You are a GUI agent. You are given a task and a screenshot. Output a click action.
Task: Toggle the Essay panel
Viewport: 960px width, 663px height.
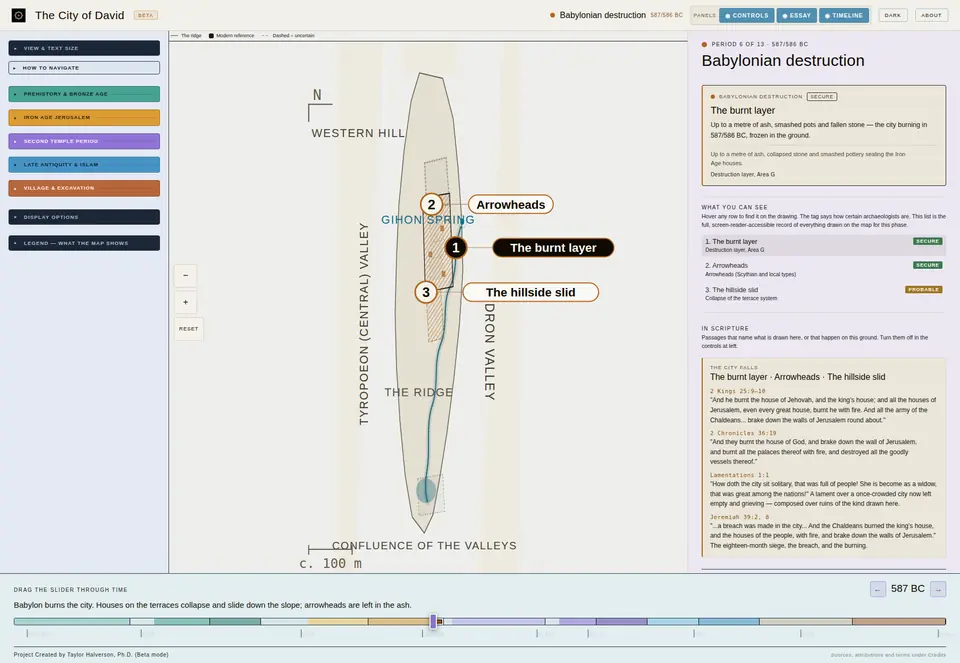coord(797,15)
